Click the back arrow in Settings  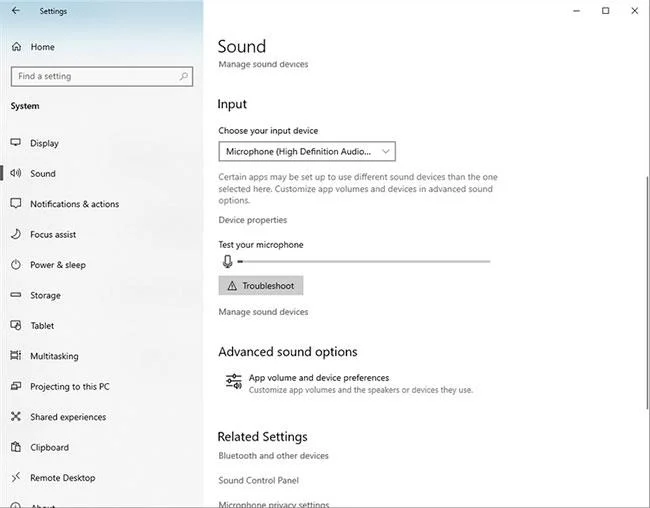pos(16,11)
